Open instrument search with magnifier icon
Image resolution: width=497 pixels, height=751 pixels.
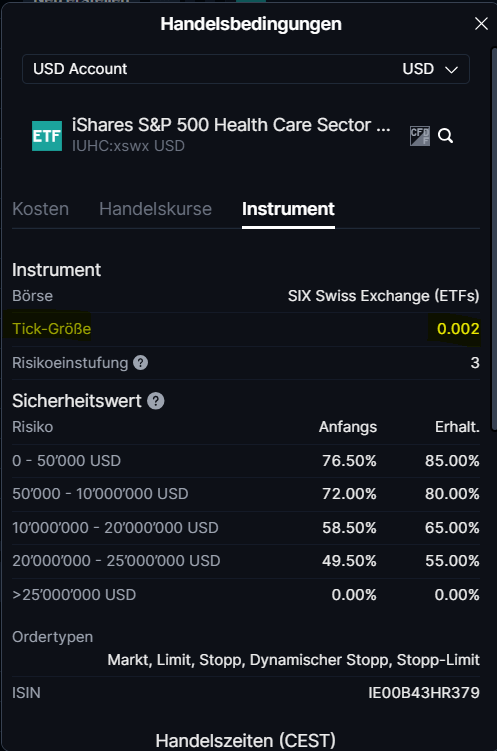[x=445, y=136]
